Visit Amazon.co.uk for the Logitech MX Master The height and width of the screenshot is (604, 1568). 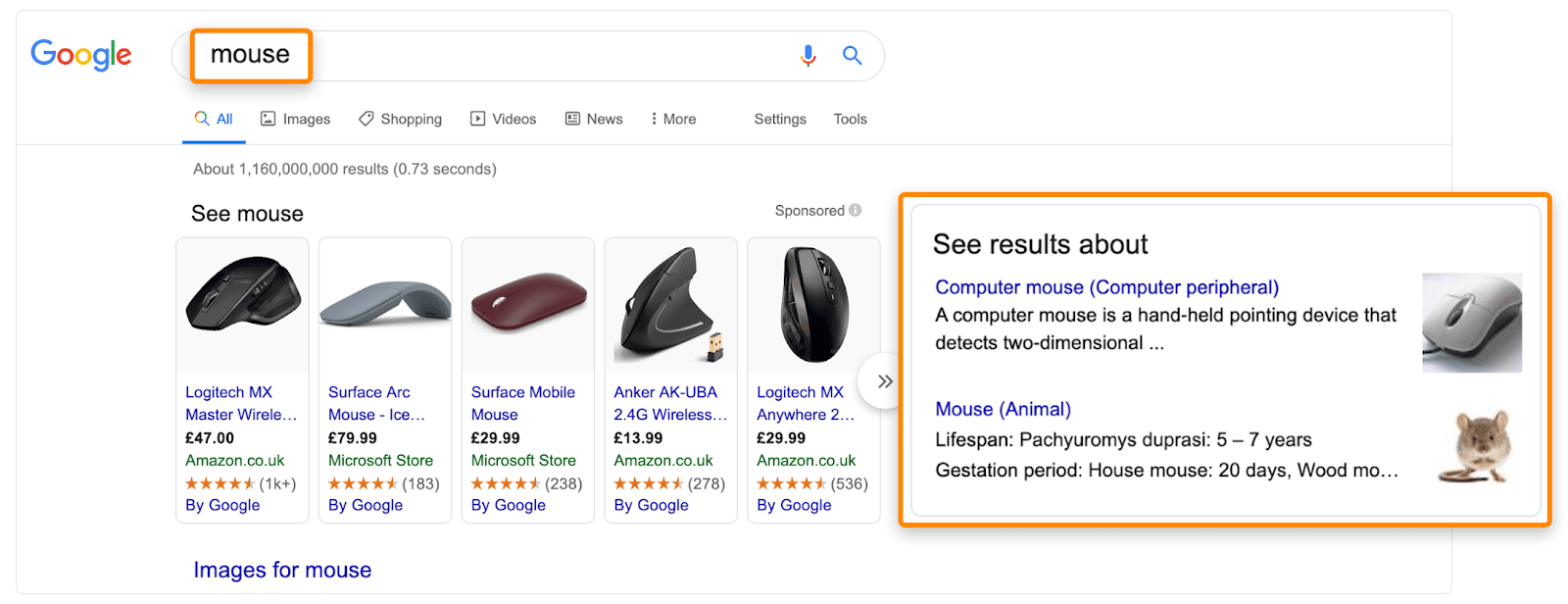tap(233, 461)
